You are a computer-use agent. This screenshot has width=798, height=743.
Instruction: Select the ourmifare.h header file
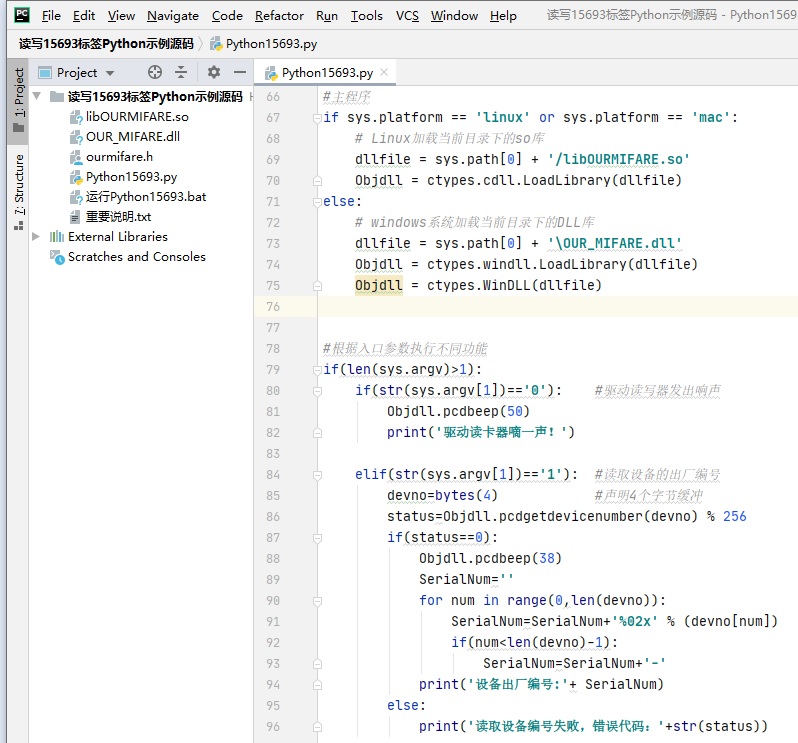(119, 156)
